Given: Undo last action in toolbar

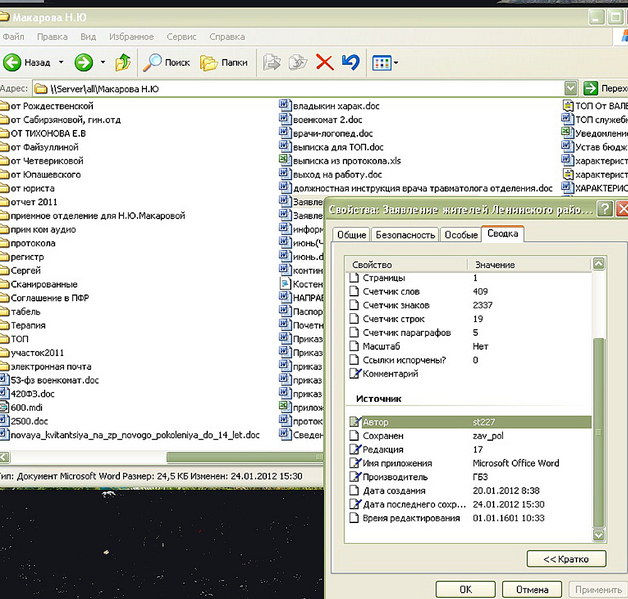Looking at the screenshot, I should pos(351,62).
